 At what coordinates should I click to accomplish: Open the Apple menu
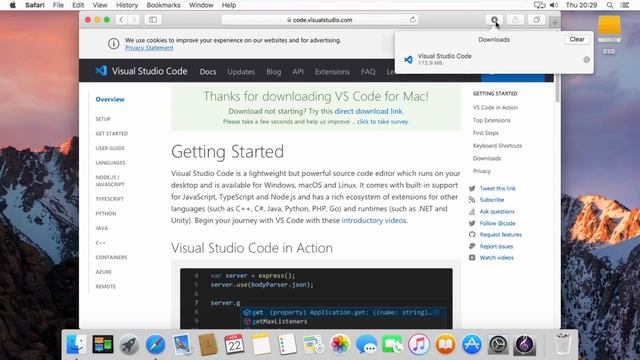(x=13, y=5)
